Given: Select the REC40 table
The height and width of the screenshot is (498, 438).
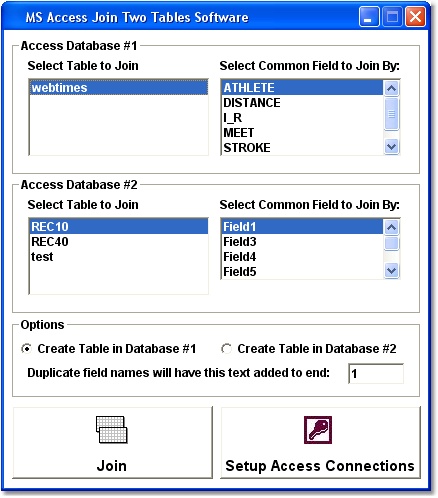Looking at the screenshot, I should [119, 242].
